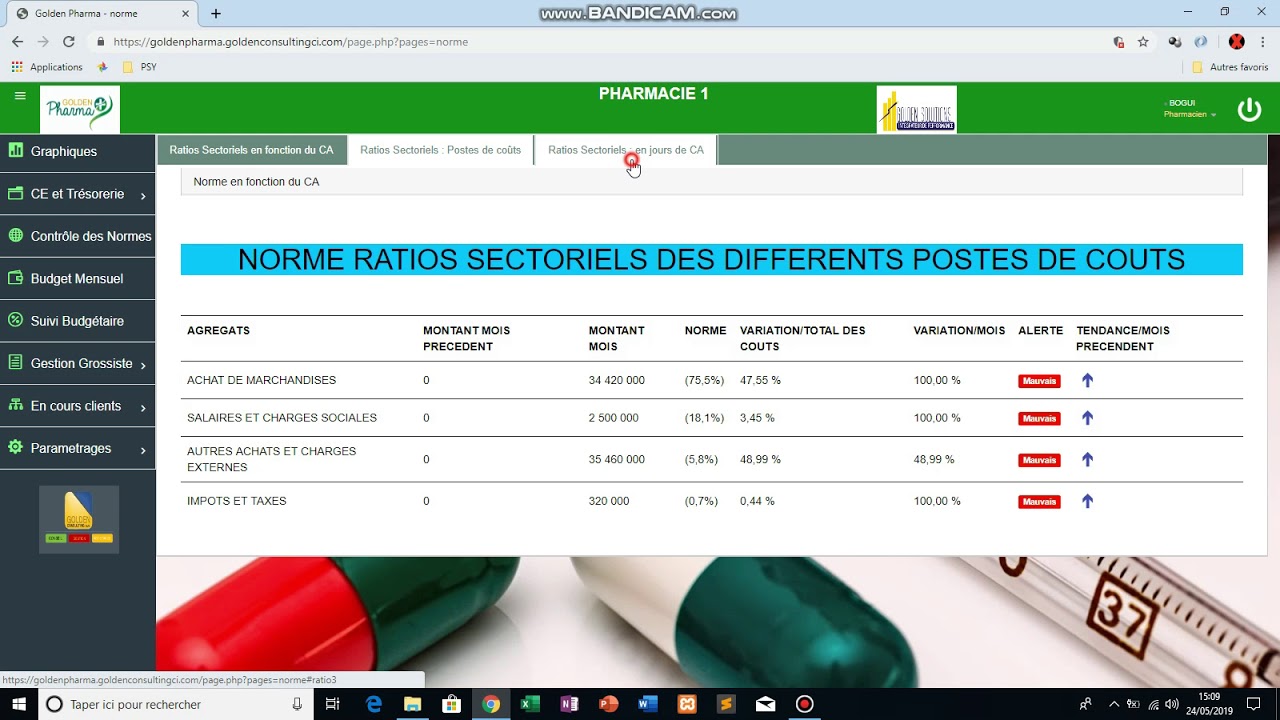Screen dimensions: 1280x720
Task: Click the red X extension icon
Action: pos(1236,42)
